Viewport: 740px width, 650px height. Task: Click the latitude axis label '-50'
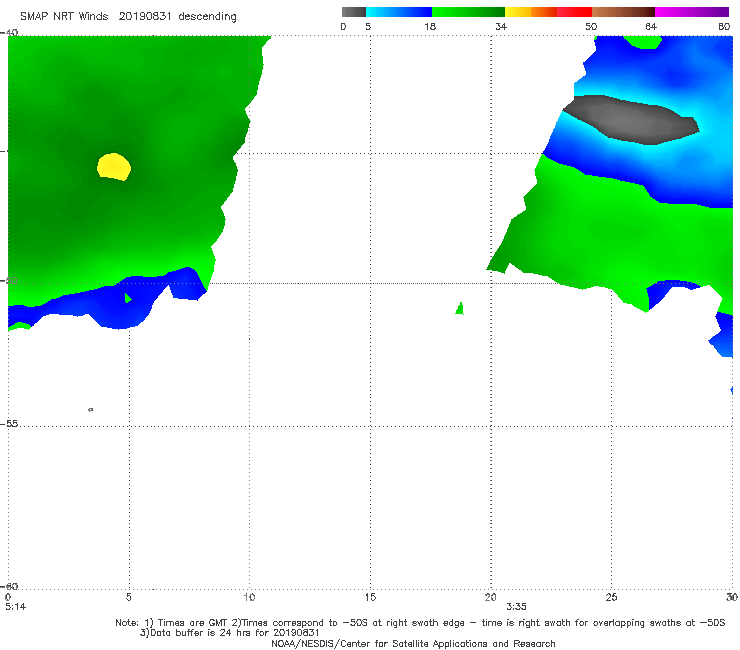tap(10, 280)
